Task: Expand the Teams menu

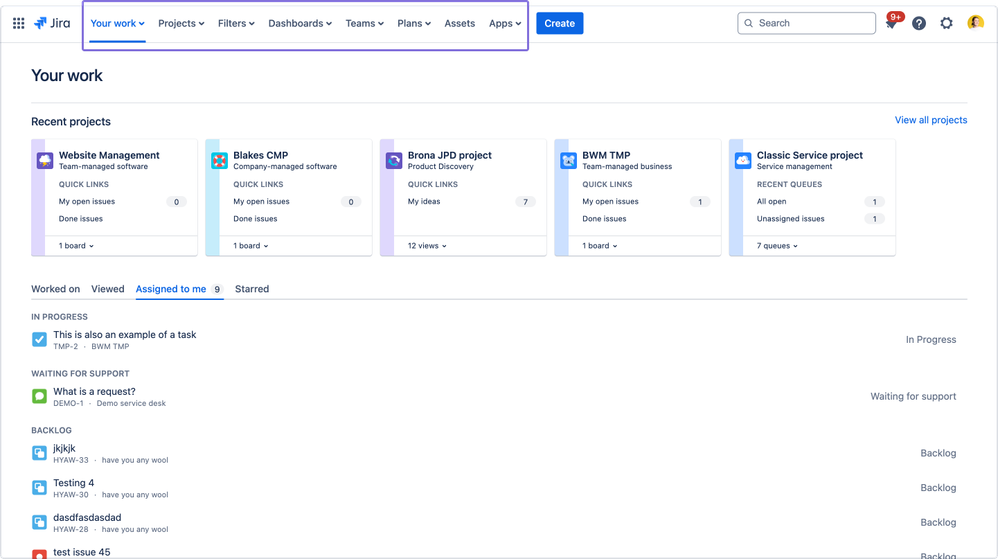Action: (x=365, y=24)
